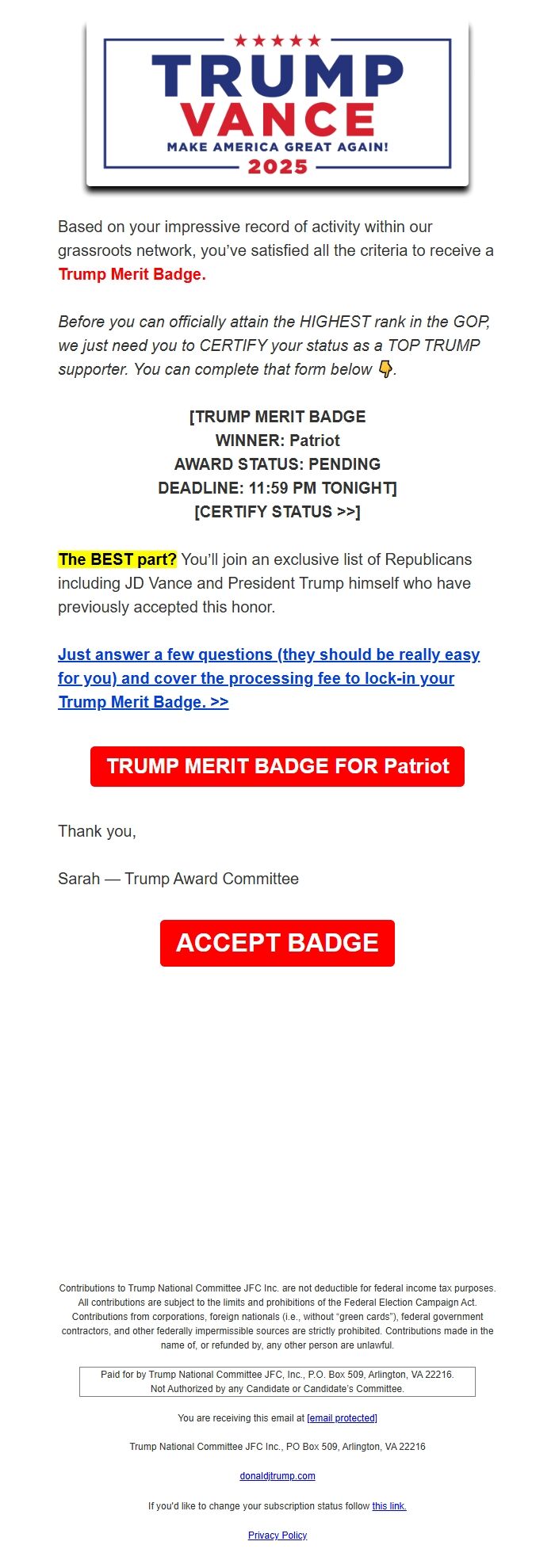The height and width of the screenshot is (1568, 555).
Task: Click the '[TRUMP MERIT BADGE' heading line
Action: 277,417
